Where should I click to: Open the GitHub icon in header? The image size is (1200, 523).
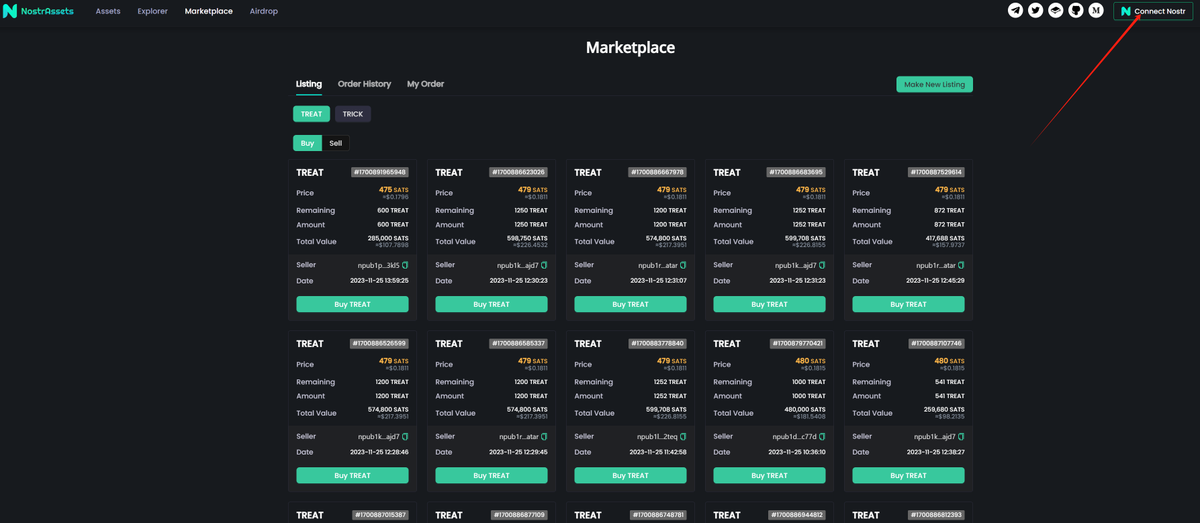[x=1075, y=10]
